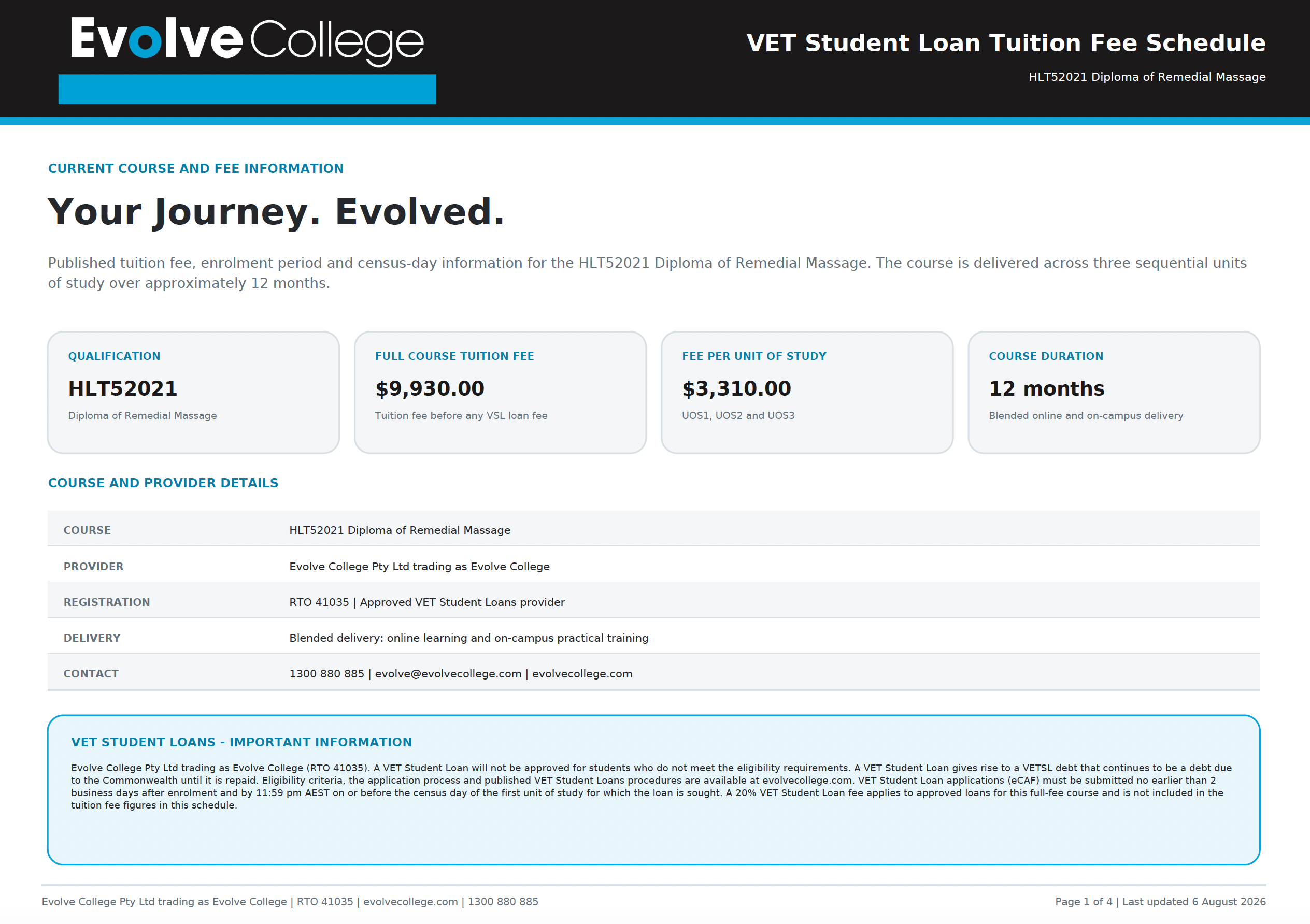Click the Page 1 of 4 footer indicator
The image size is (1310, 924).
[x=1084, y=902]
